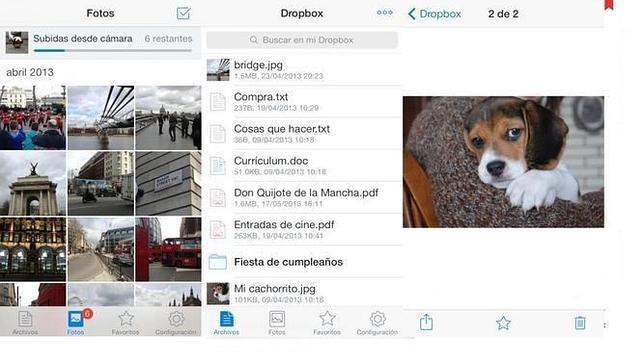Open the photo of the red double-decker bus
Image resolution: width=644 pixels, height=362 pixels.
tap(168, 249)
